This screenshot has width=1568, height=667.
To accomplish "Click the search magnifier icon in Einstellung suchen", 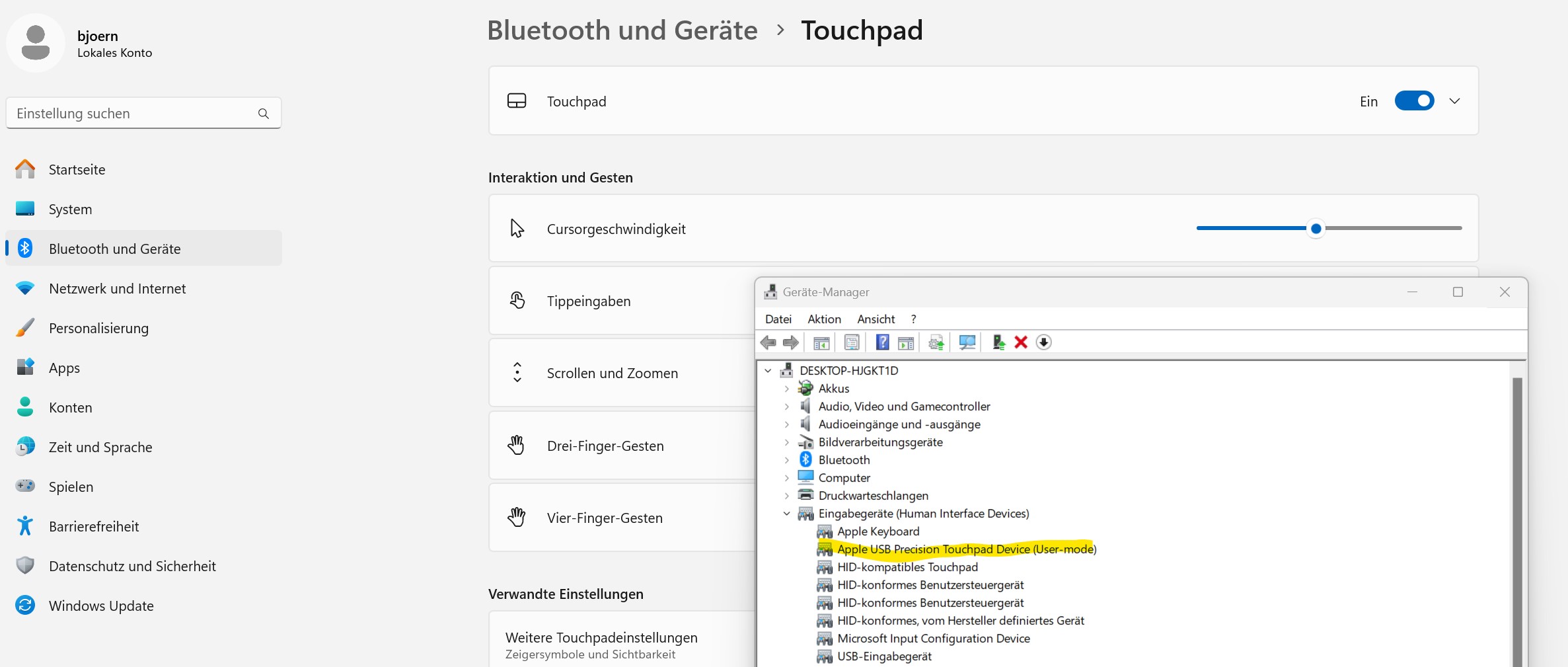I will coord(264,114).
